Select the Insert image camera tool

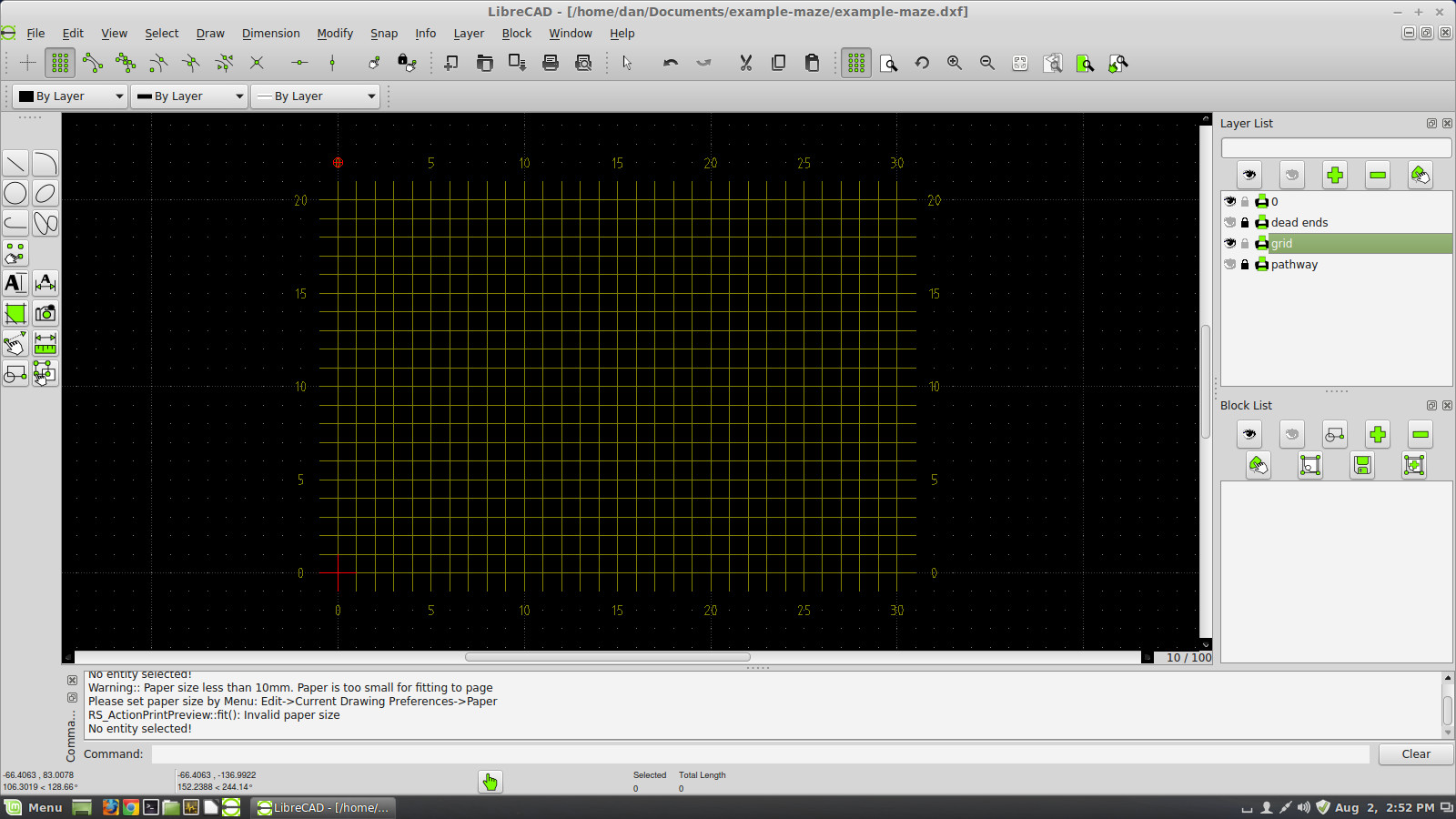pos(45,314)
